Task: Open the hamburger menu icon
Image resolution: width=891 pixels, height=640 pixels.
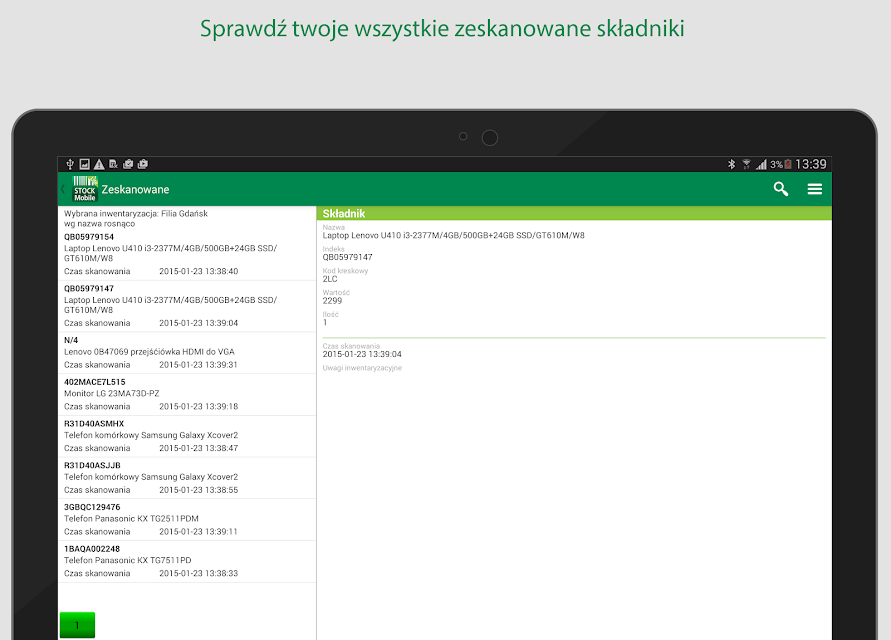Action: [x=815, y=189]
